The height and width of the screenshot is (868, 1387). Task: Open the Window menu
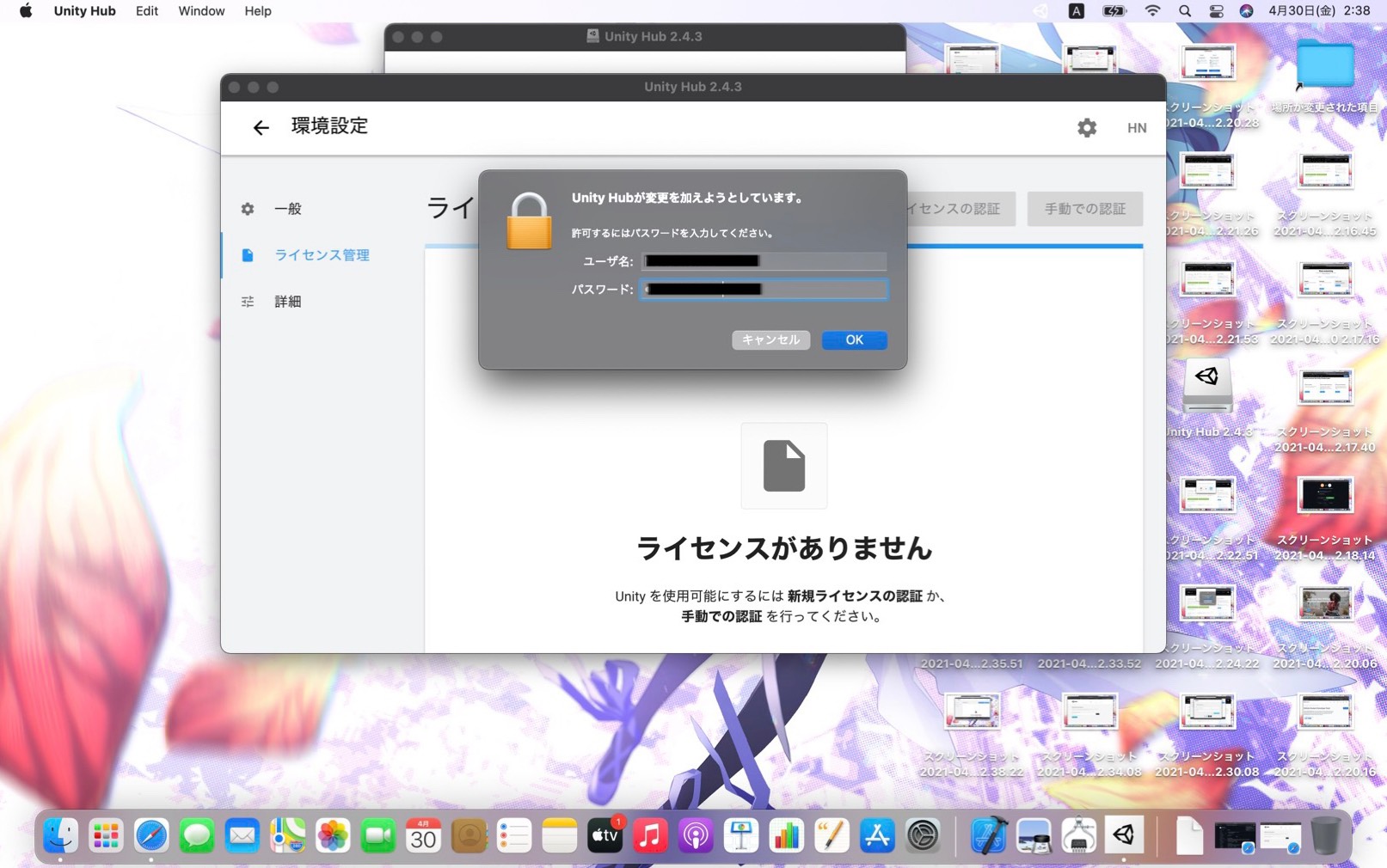[201, 11]
